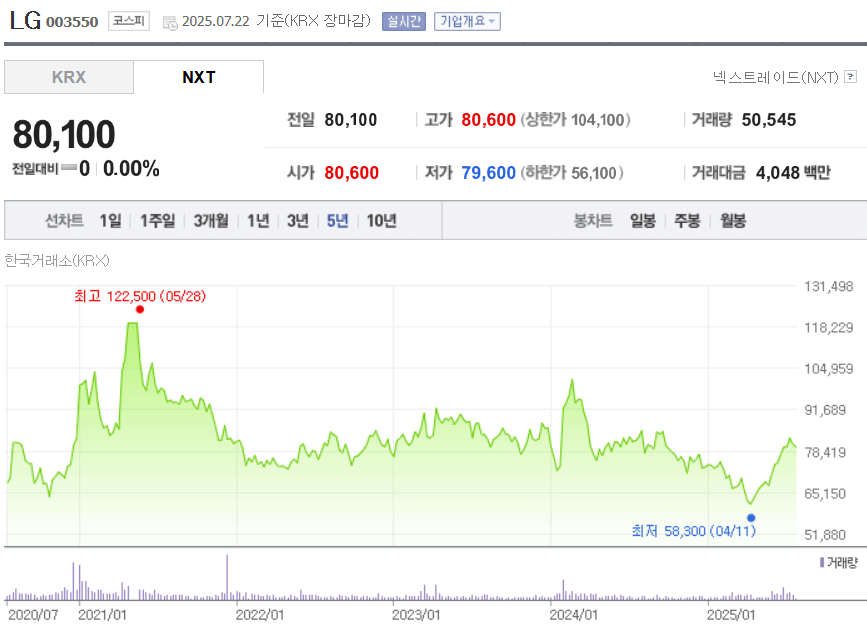Viewport: 867px width, 636px height.
Task: Switch to 봉차트 candlestick chart mode
Action: tap(594, 219)
